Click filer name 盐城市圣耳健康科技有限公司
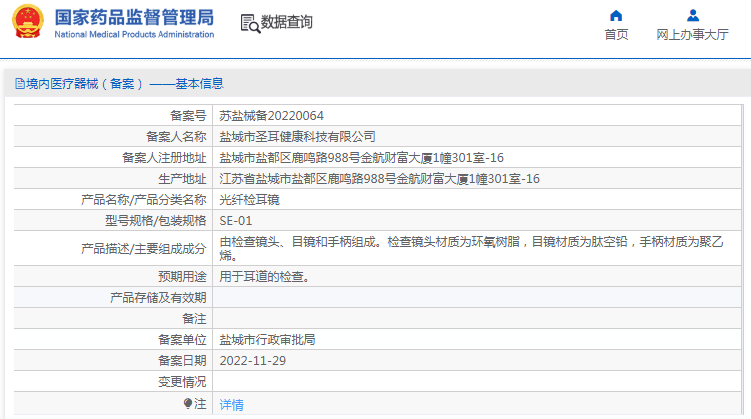 [x=297, y=136]
